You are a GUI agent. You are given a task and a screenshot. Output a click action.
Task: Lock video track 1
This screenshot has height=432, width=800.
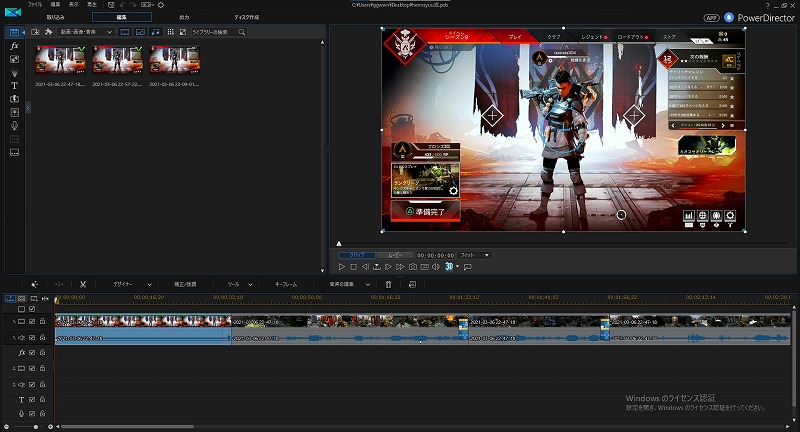[42, 322]
